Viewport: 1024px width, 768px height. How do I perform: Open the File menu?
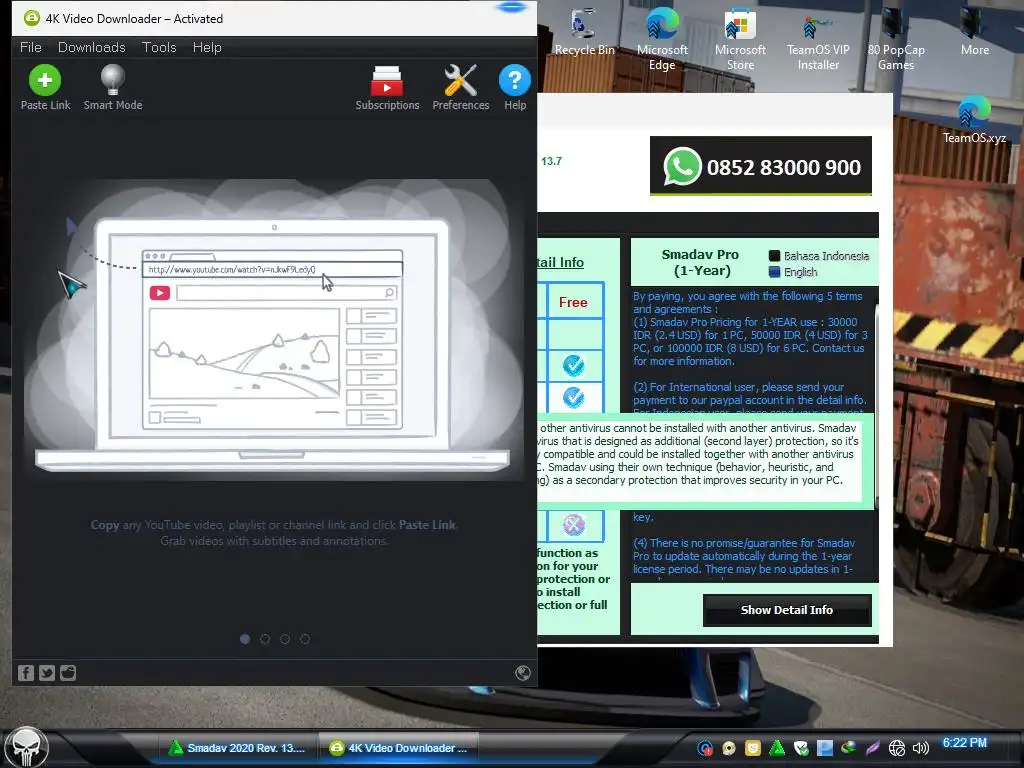click(31, 47)
